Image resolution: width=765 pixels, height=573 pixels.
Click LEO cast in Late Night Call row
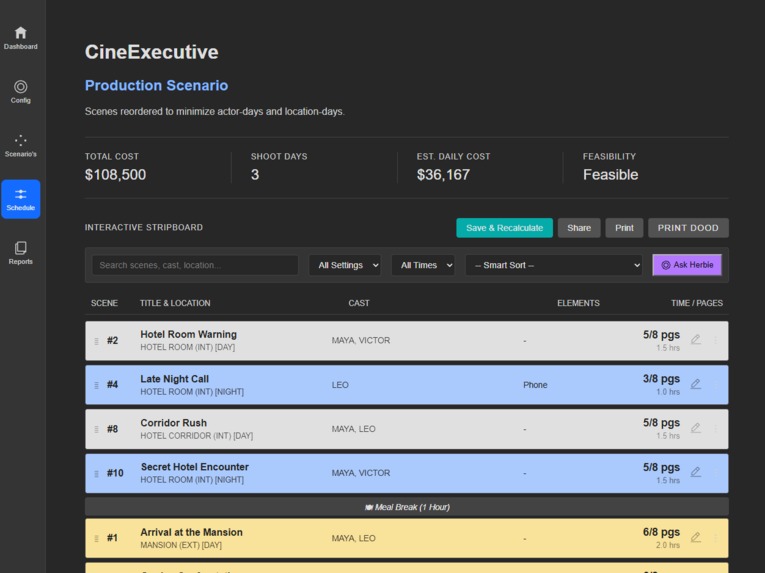[x=340, y=385]
